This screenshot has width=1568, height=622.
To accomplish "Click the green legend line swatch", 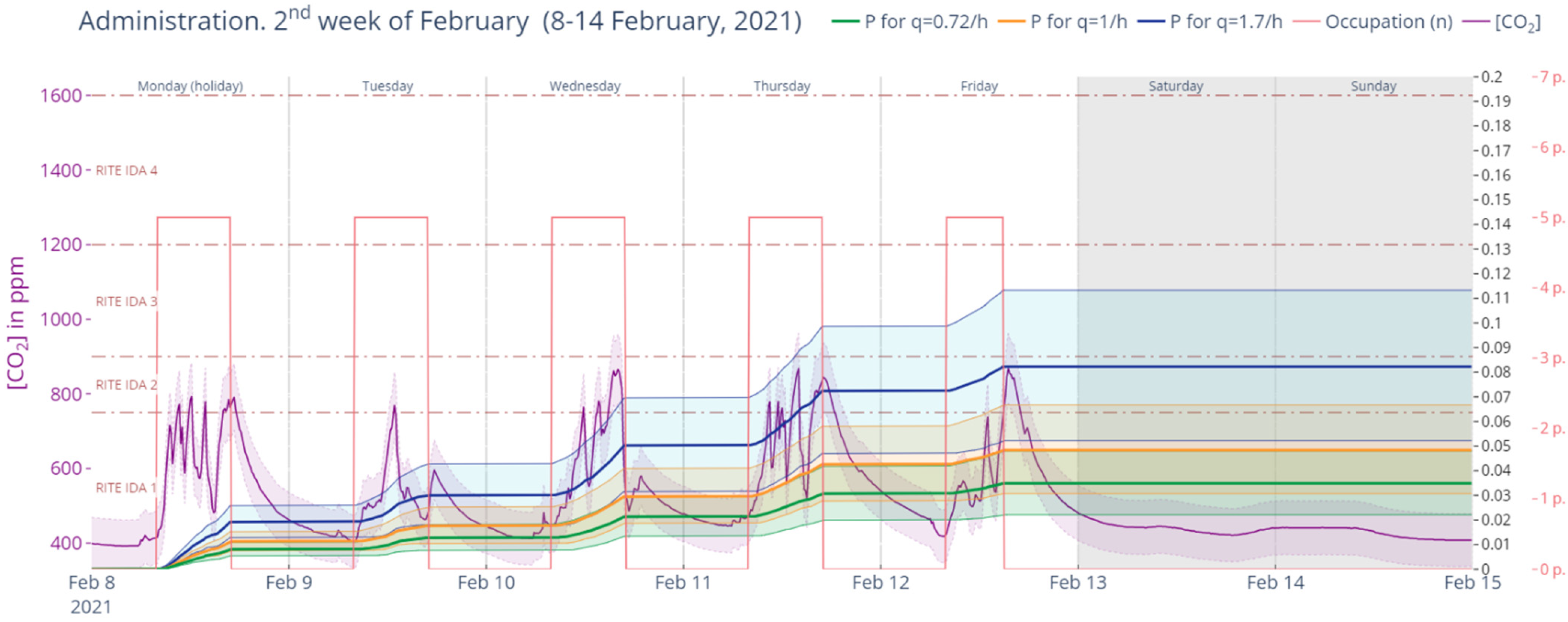I will [x=846, y=22].
